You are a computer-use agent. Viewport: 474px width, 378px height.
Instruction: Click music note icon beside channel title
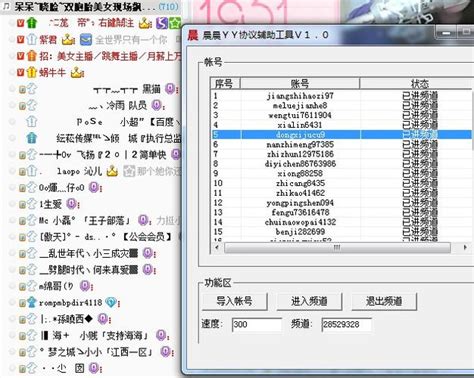click(x=6, y=6)
